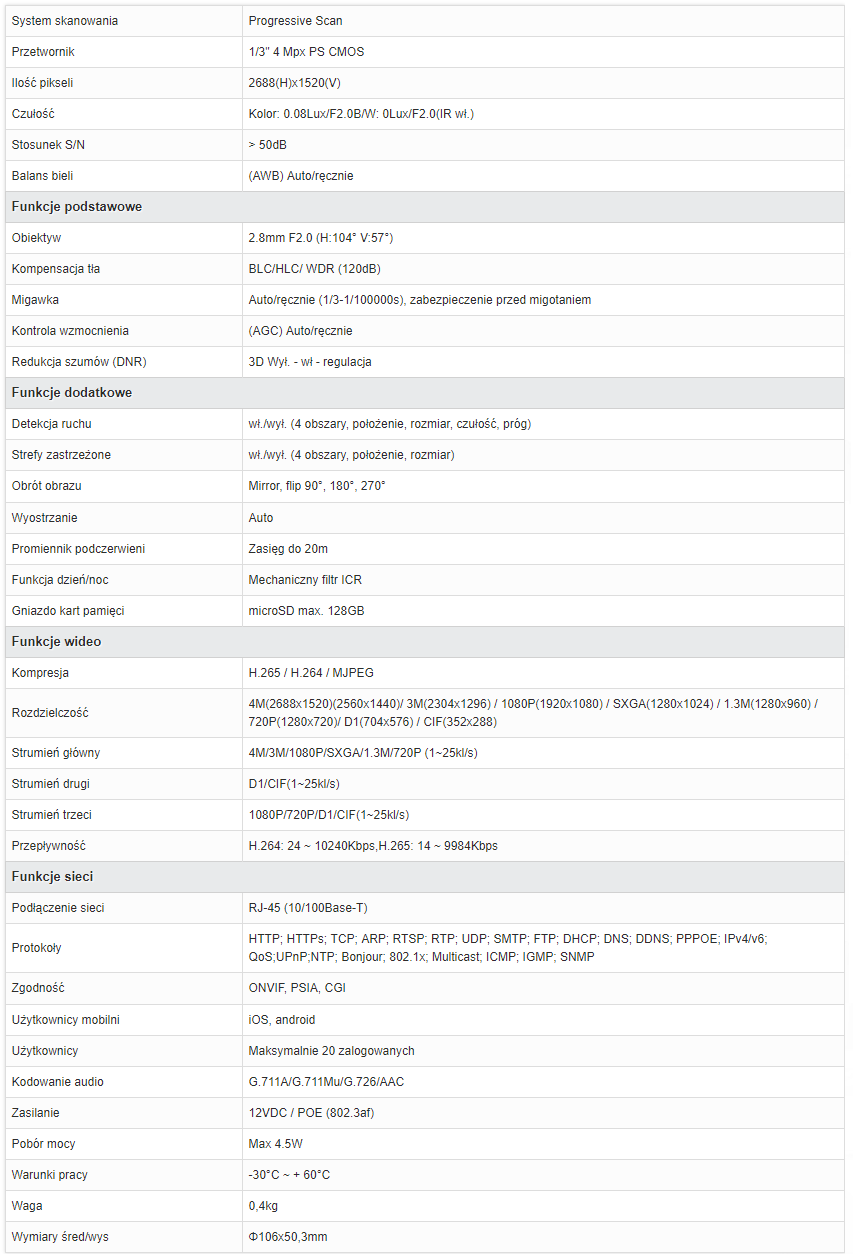The height and width of the screenshot is (1254, 854).
Task: Select the 'ONVIF, PSIA, CGI' compatibility value
Action: click(x=297, y=988)
